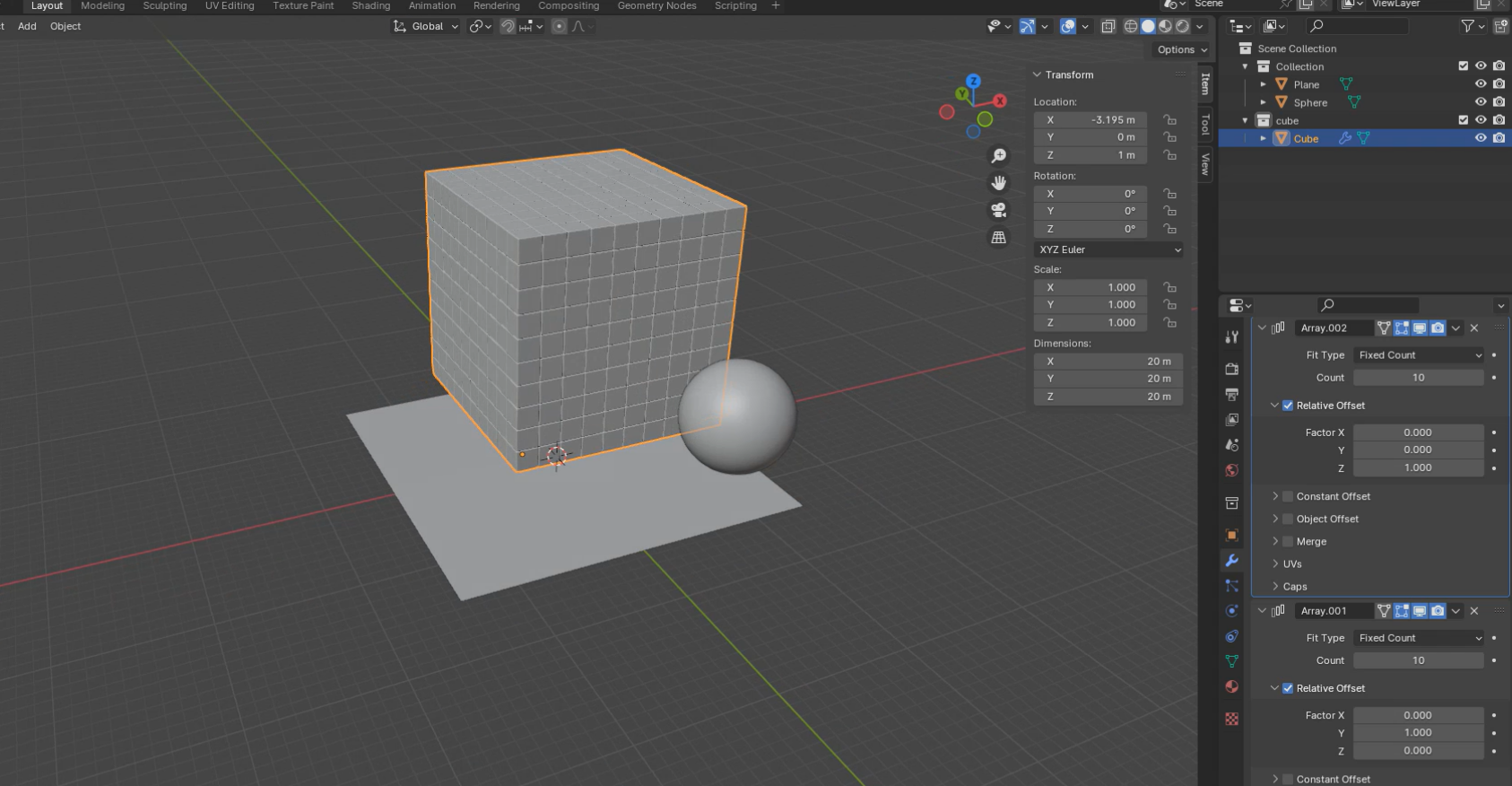Hide the Sphere object in viewport
1512x786 pixels.
point(1481,102)
